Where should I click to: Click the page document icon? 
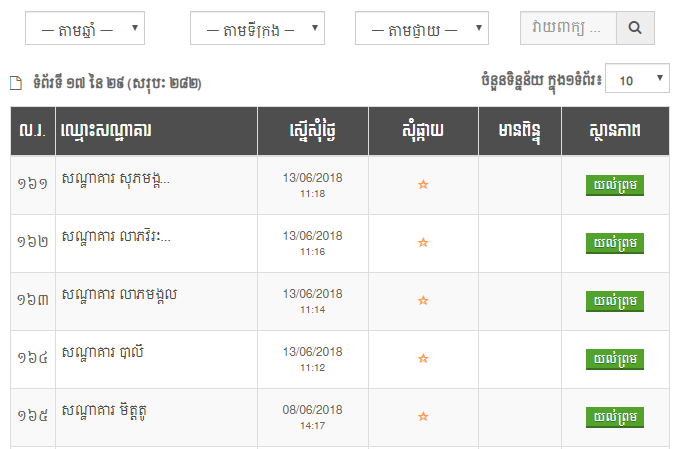click(16, 82)
